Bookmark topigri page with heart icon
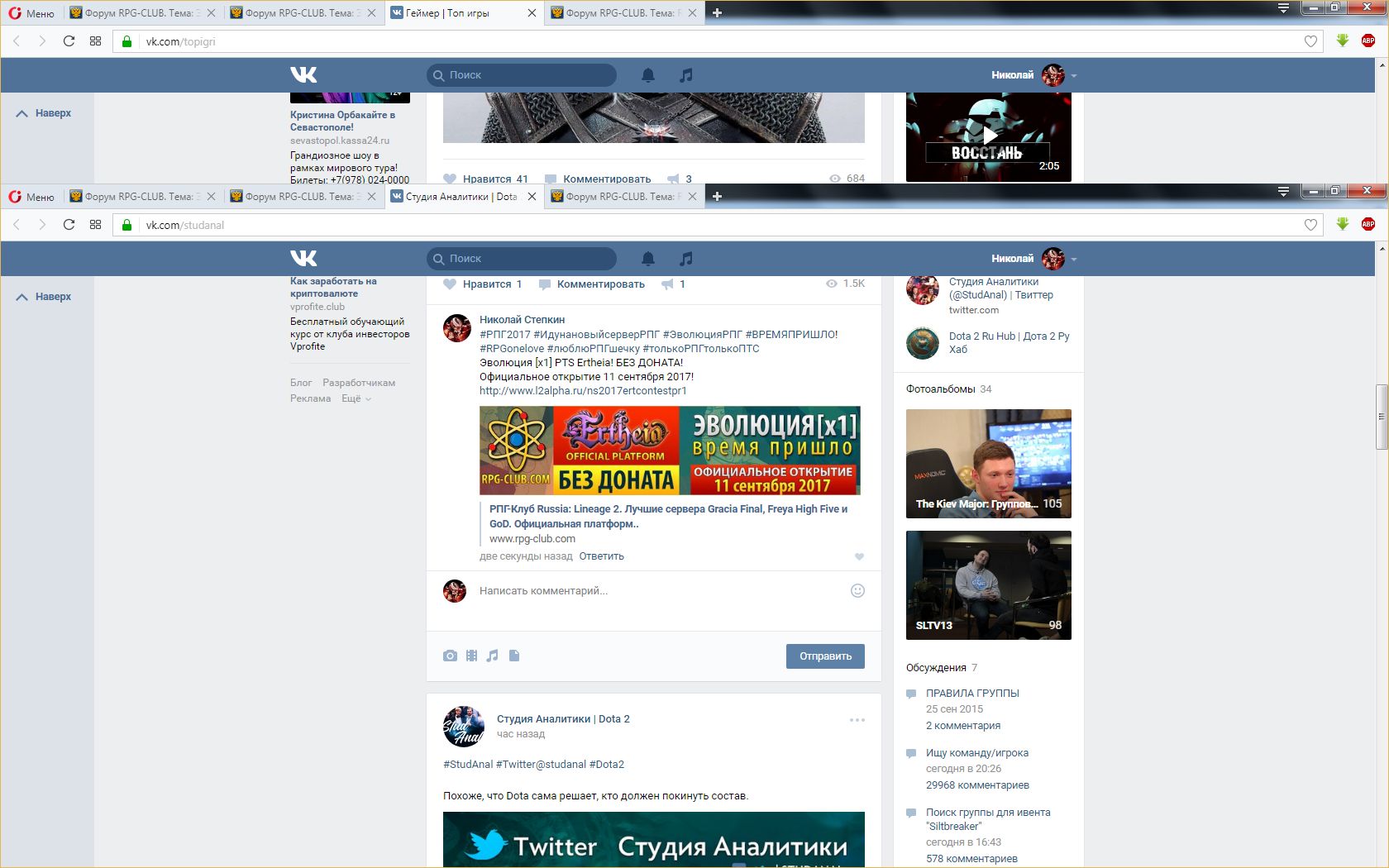1389x868 pixels. coord(1310,41)
